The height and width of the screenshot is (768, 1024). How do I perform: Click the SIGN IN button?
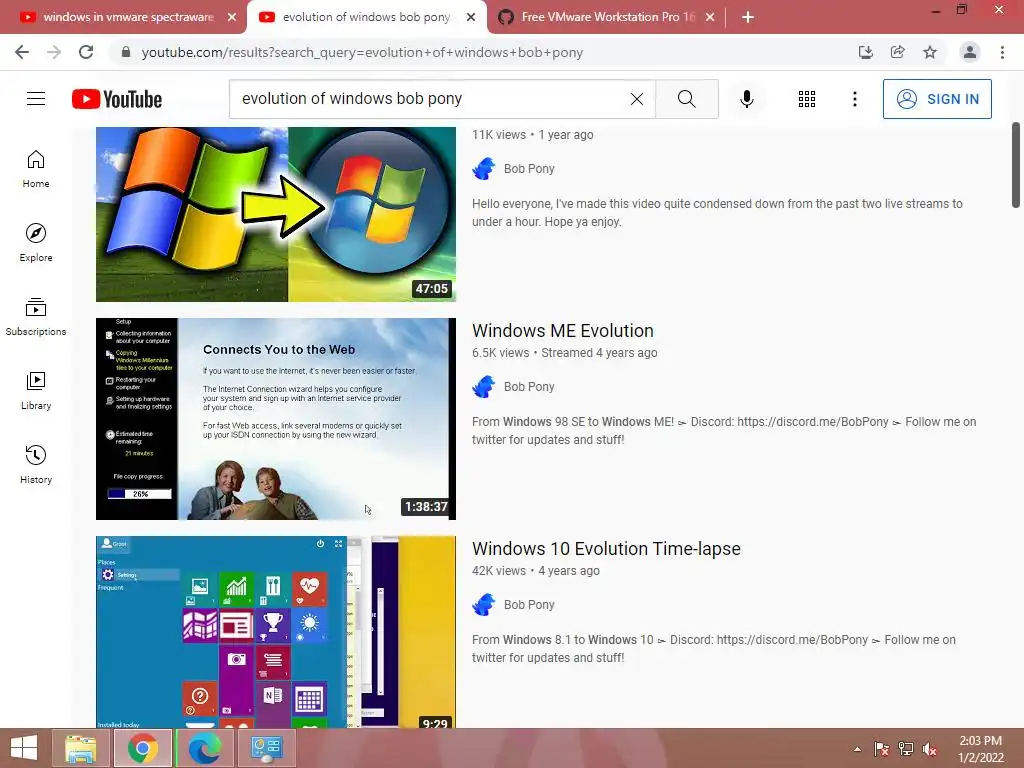937,99
